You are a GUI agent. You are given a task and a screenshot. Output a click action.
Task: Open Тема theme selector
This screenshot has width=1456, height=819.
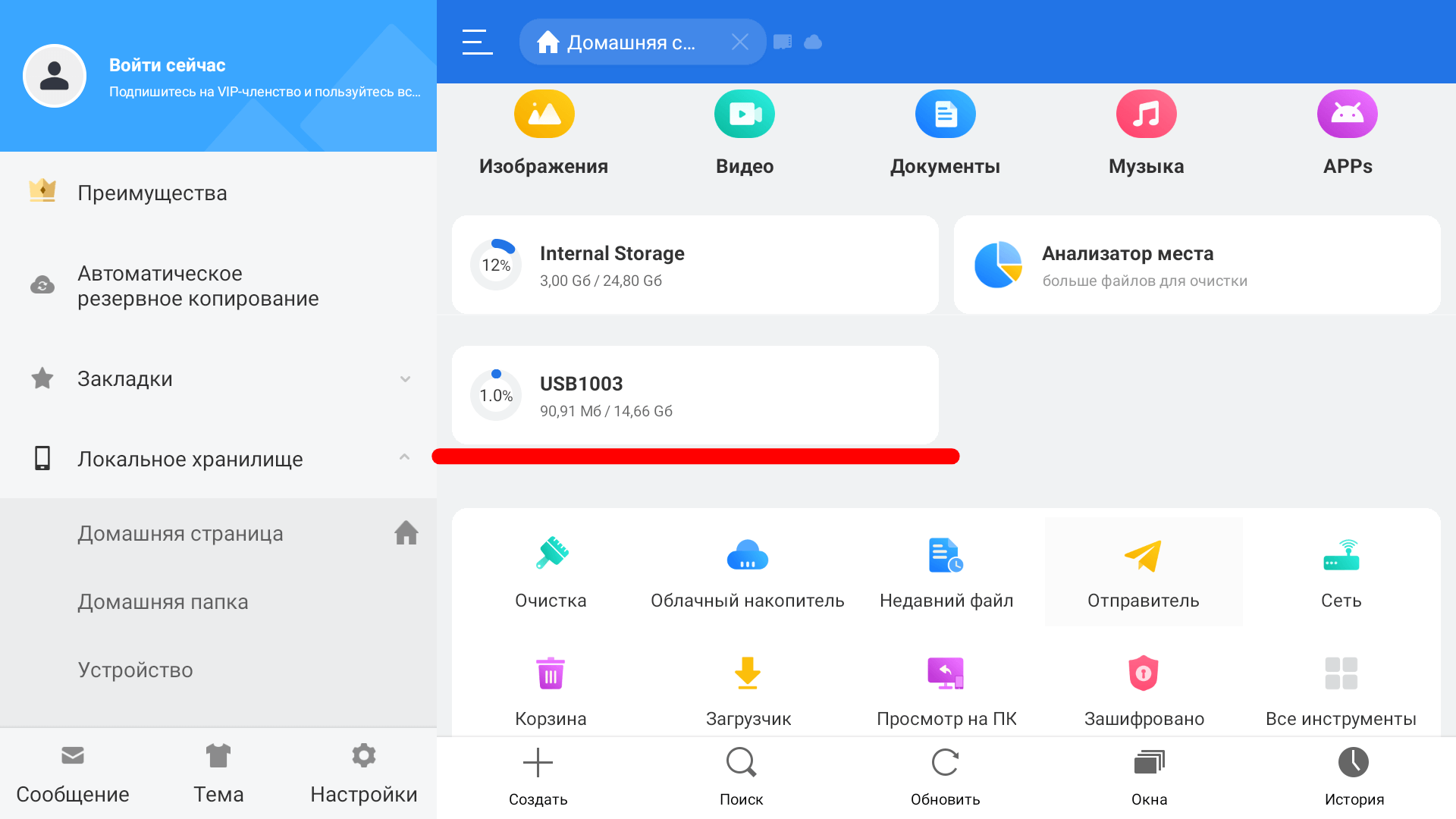click(x=218, y=775)
